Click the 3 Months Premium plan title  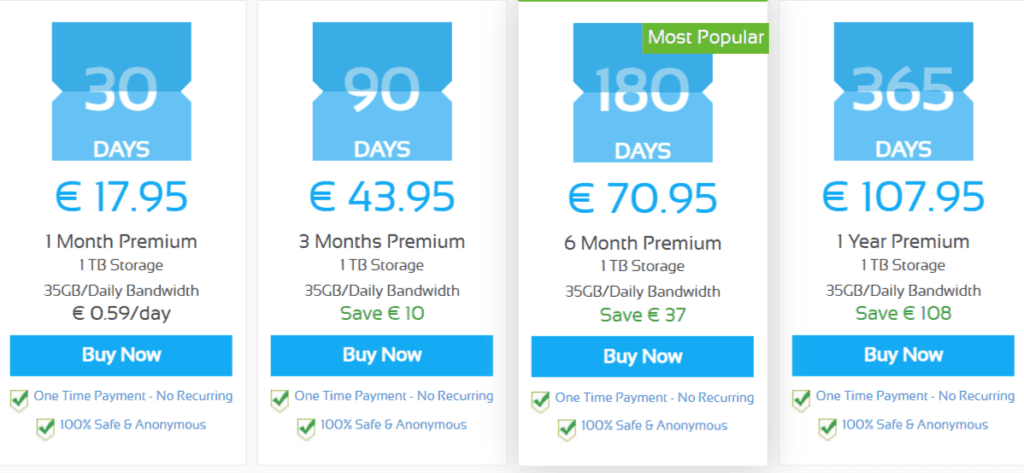(x=382, y=241)
